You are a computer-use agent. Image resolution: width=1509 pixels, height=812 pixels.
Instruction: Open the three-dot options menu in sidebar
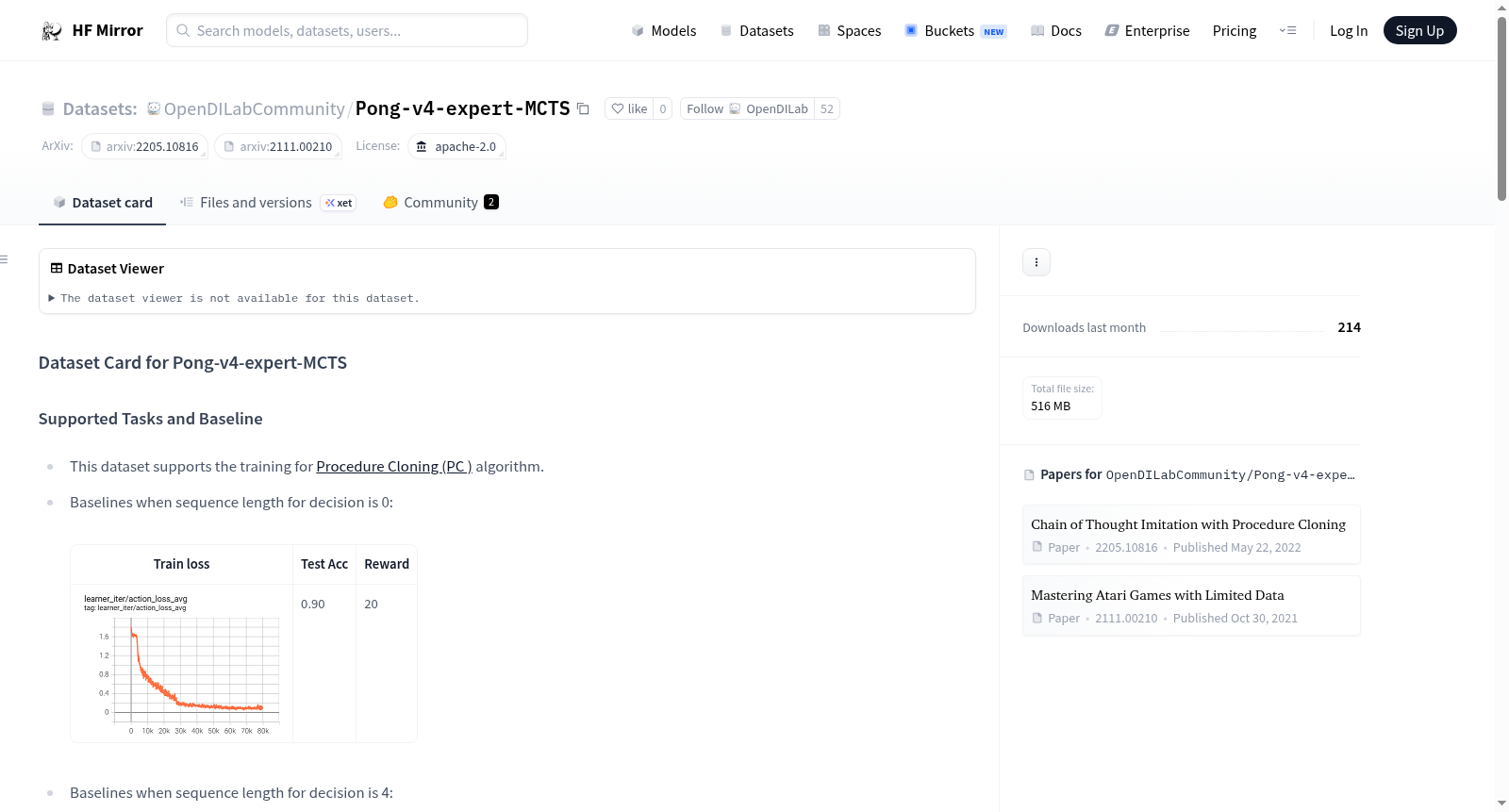click(1036, 262)
